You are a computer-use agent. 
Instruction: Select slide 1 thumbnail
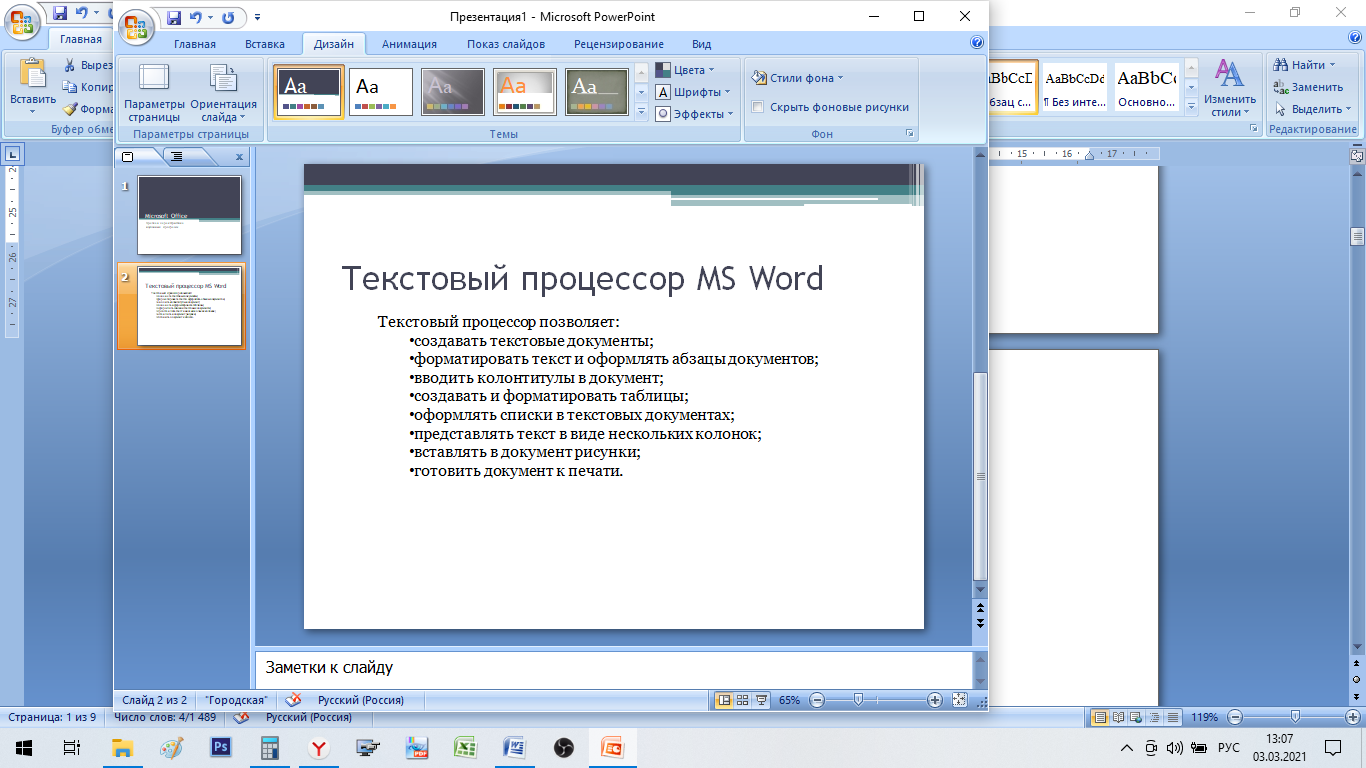[x=190, y=215]
